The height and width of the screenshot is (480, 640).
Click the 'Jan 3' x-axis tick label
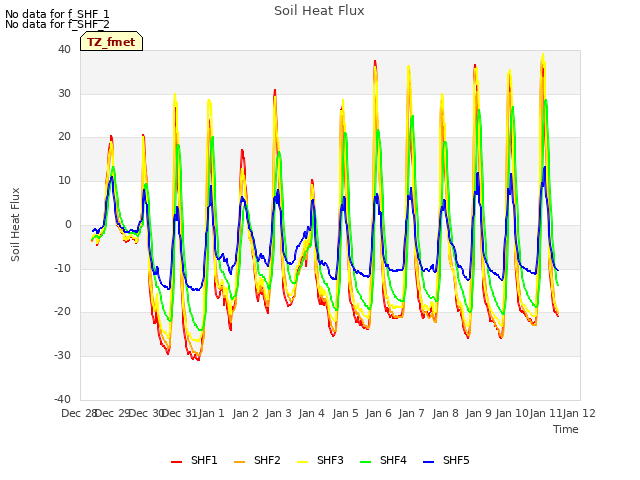coord(279,413)
